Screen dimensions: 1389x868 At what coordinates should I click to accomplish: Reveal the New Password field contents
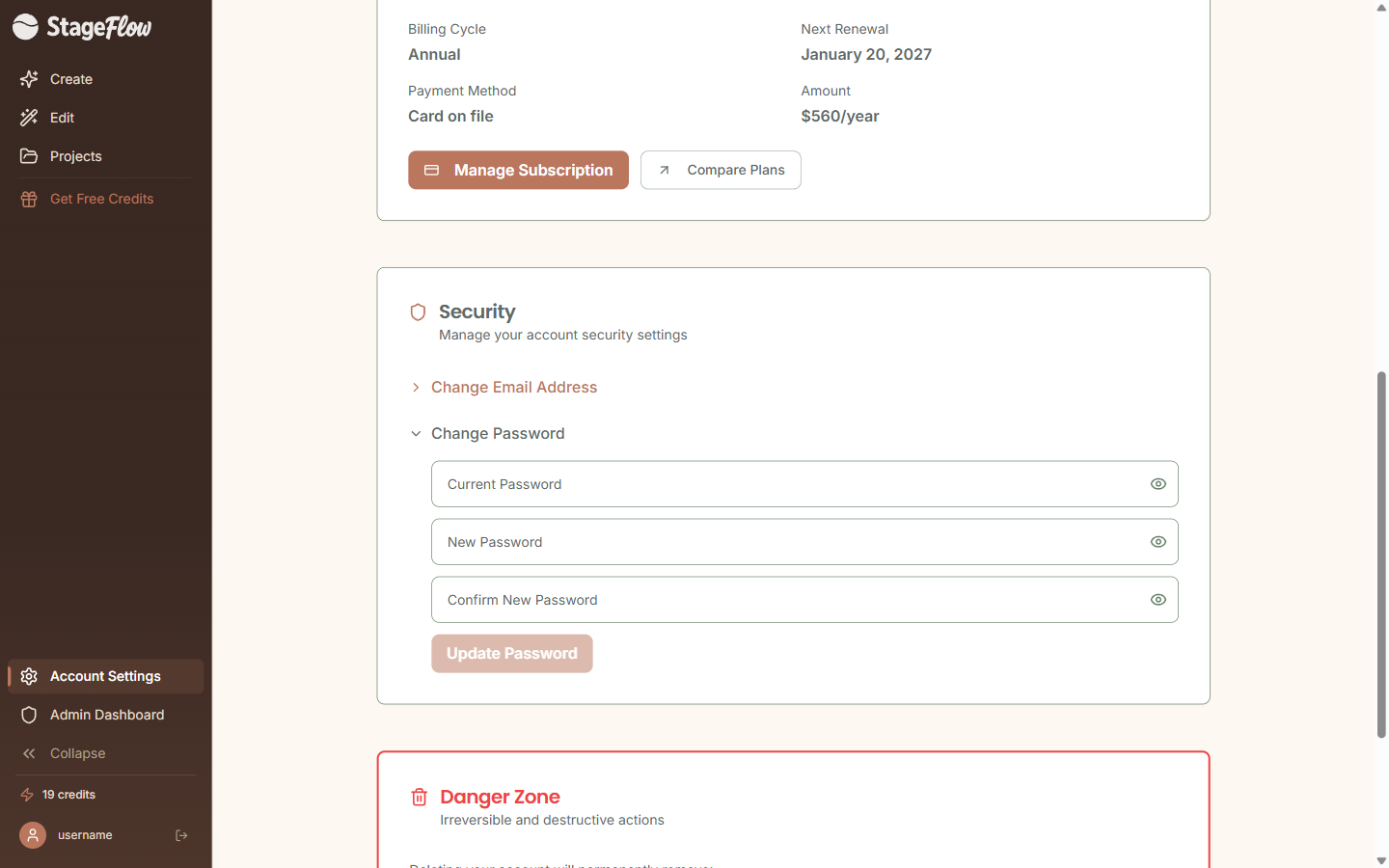[1158, 542]
